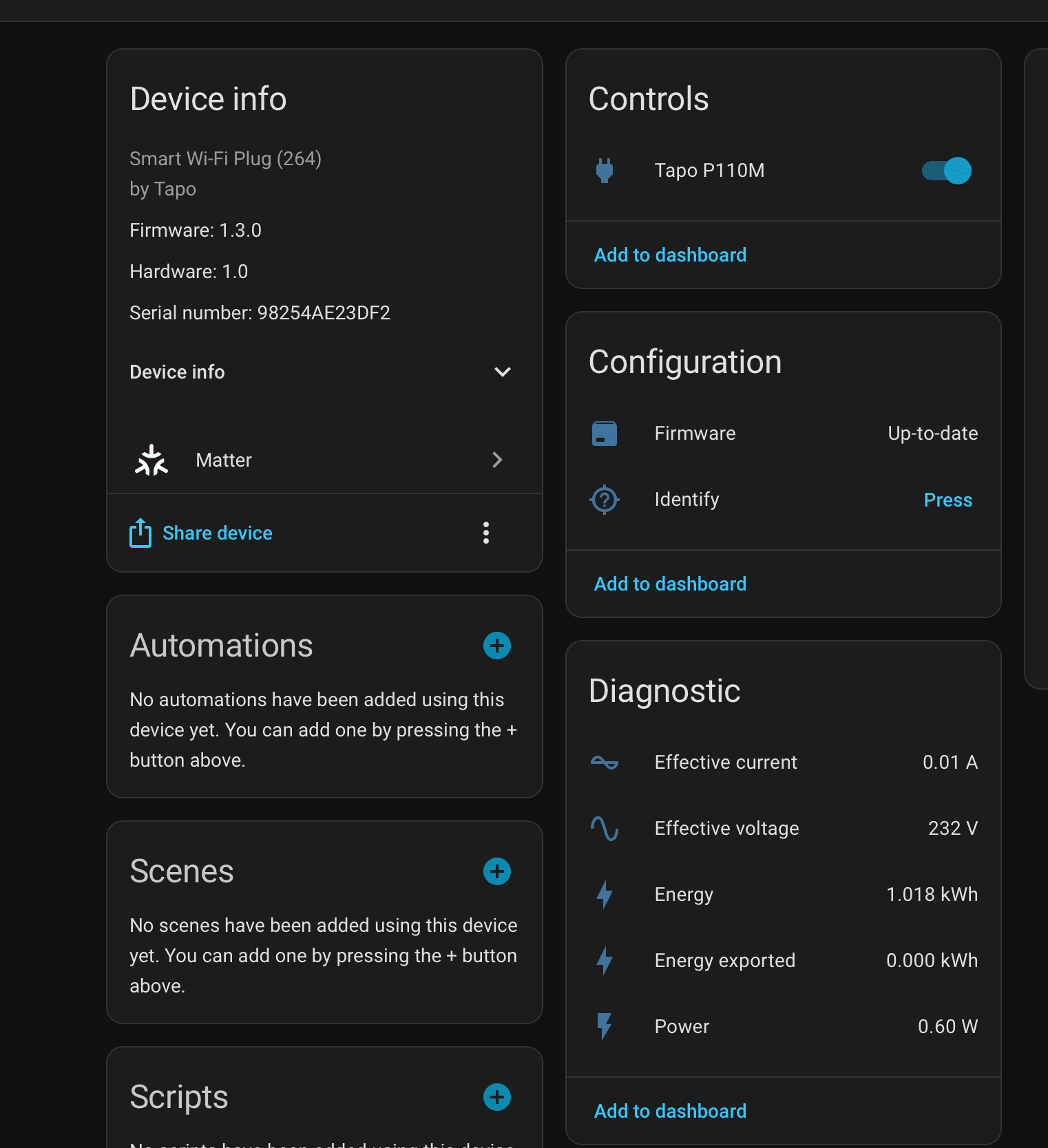Click the Matter logo icon
This screenshot has height=1148, width=1048.
(151, 460)
